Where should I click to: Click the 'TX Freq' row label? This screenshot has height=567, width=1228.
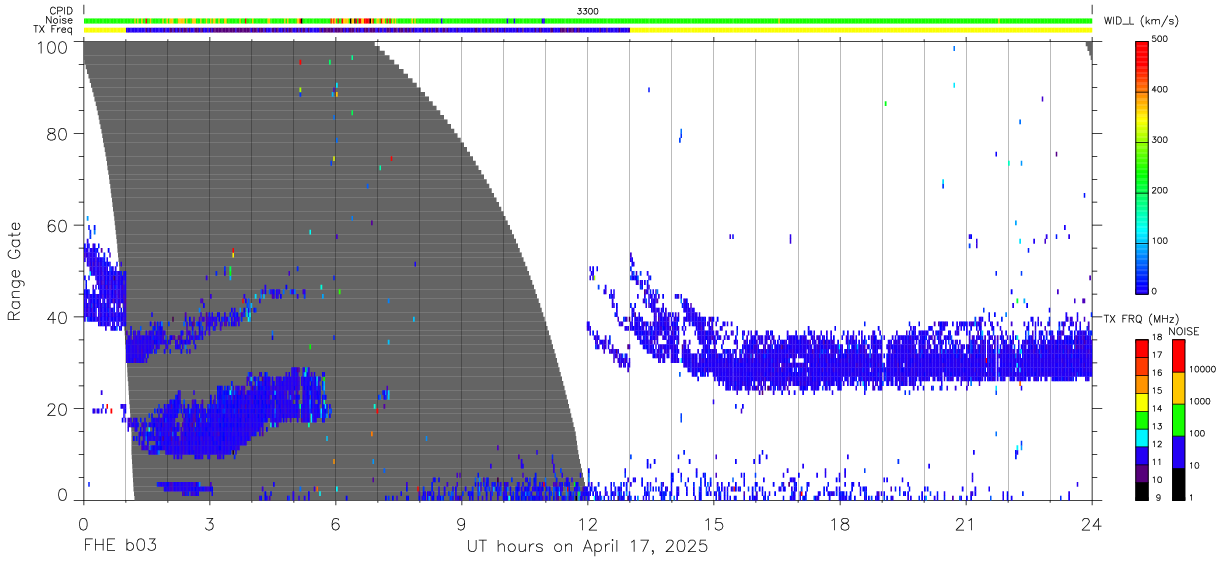(x=55, y=30)
